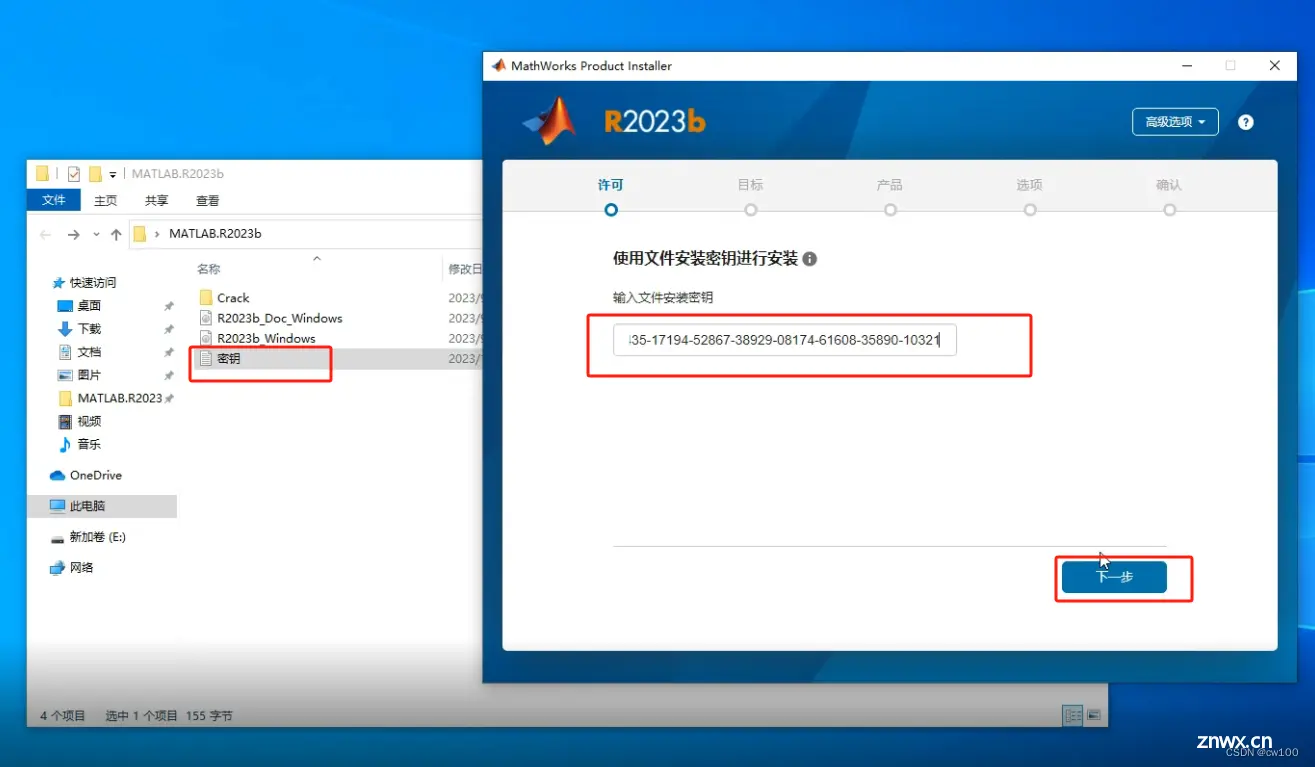Click the download arrow icon next to 下载
The width and height of the screenshot is (1315, 767).
[65, 329]
